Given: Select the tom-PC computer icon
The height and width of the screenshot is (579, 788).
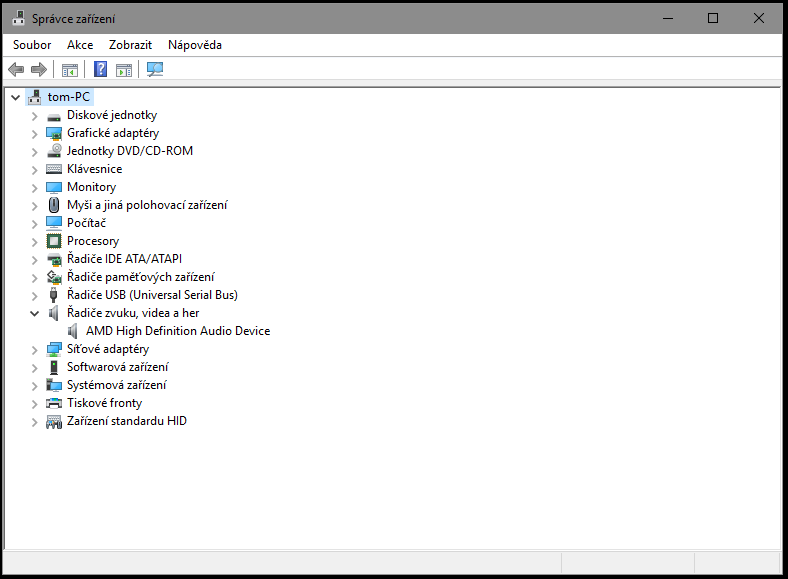Looking at the screenshot, I should click(34, 97).
